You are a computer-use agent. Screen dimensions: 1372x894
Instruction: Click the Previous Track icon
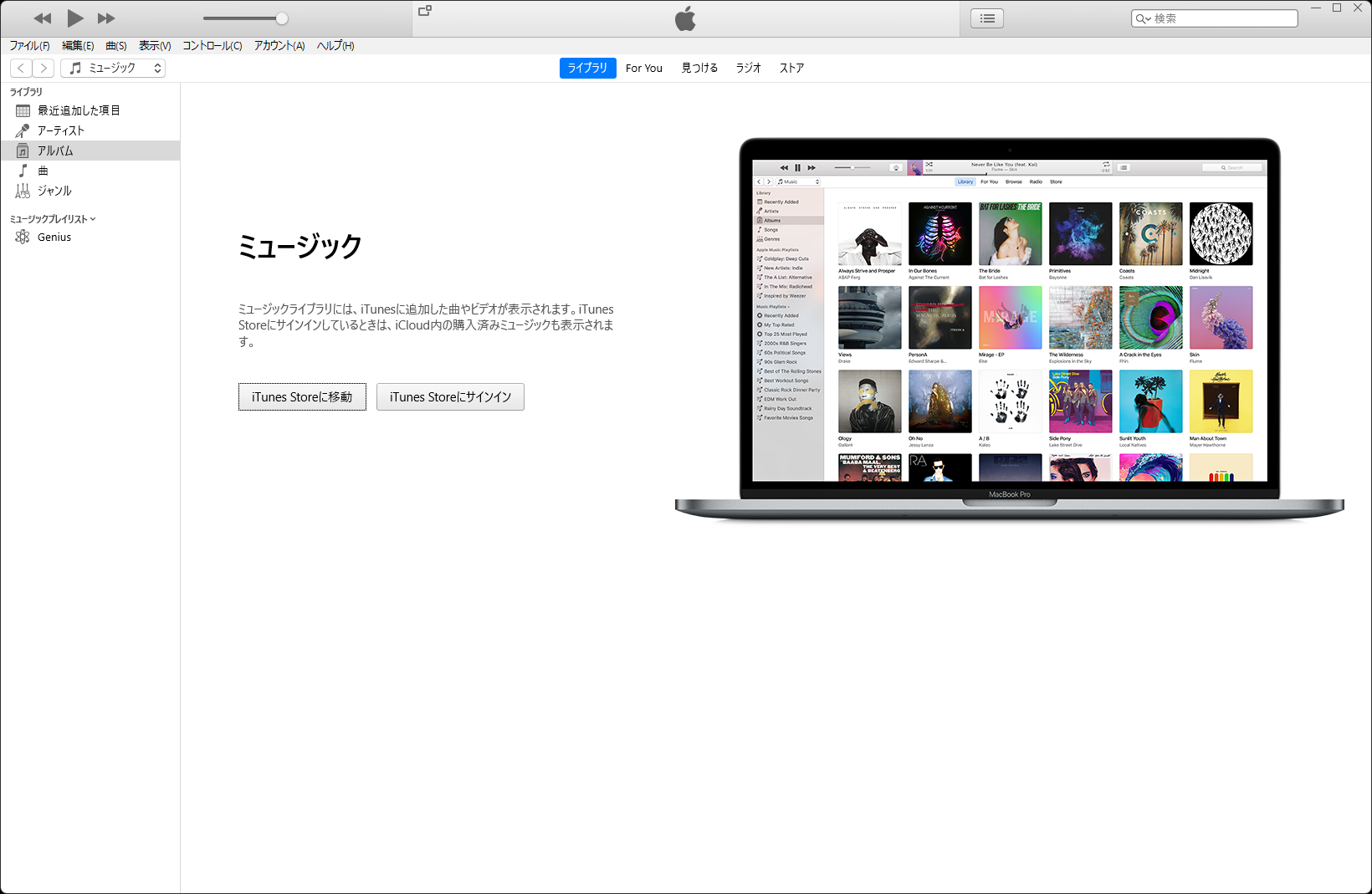tap(43, 18)
